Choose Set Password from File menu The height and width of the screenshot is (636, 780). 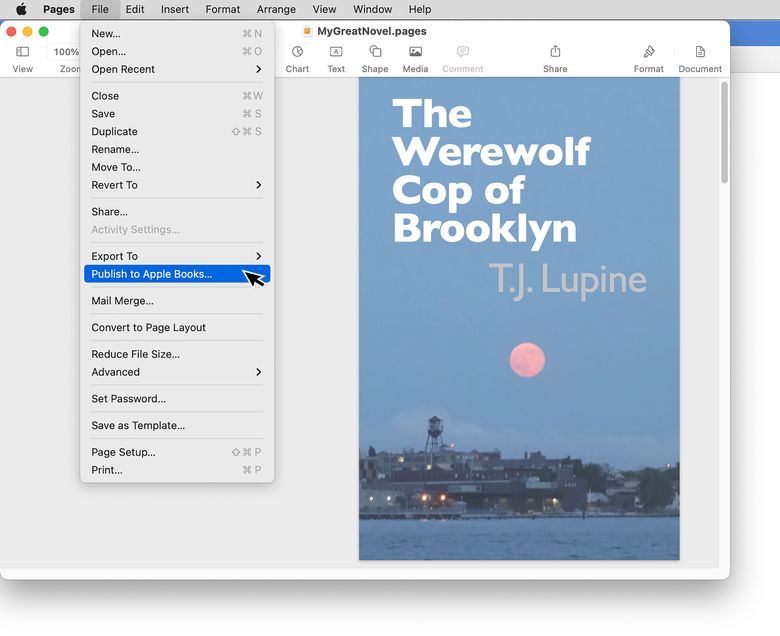pos(128,399)
